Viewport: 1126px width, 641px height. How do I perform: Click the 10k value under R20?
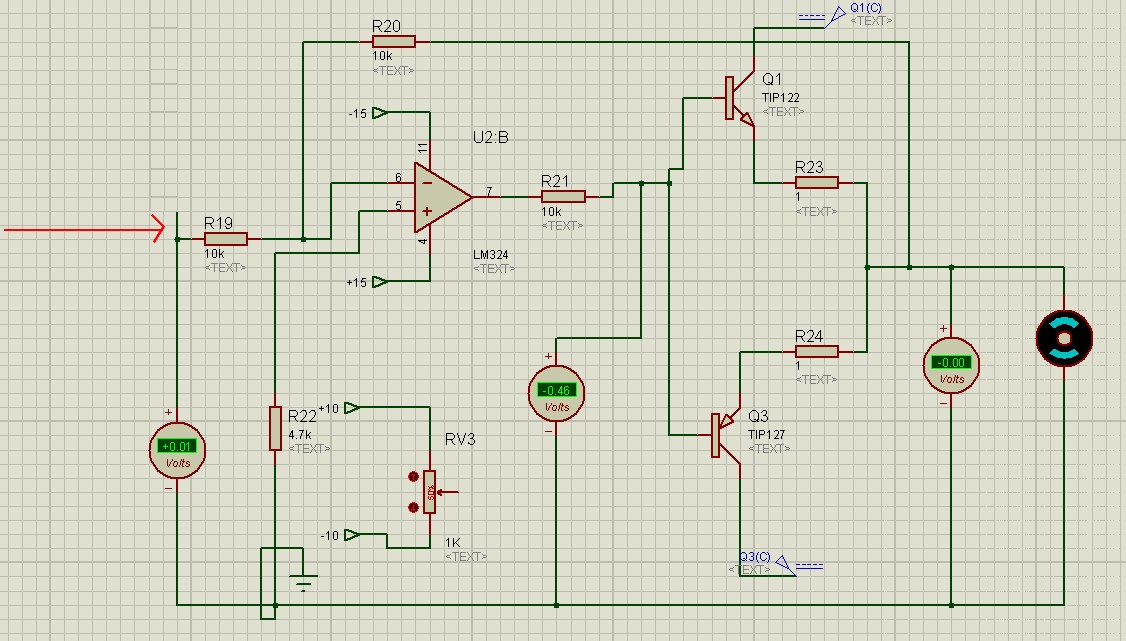(x=382, y=56)
